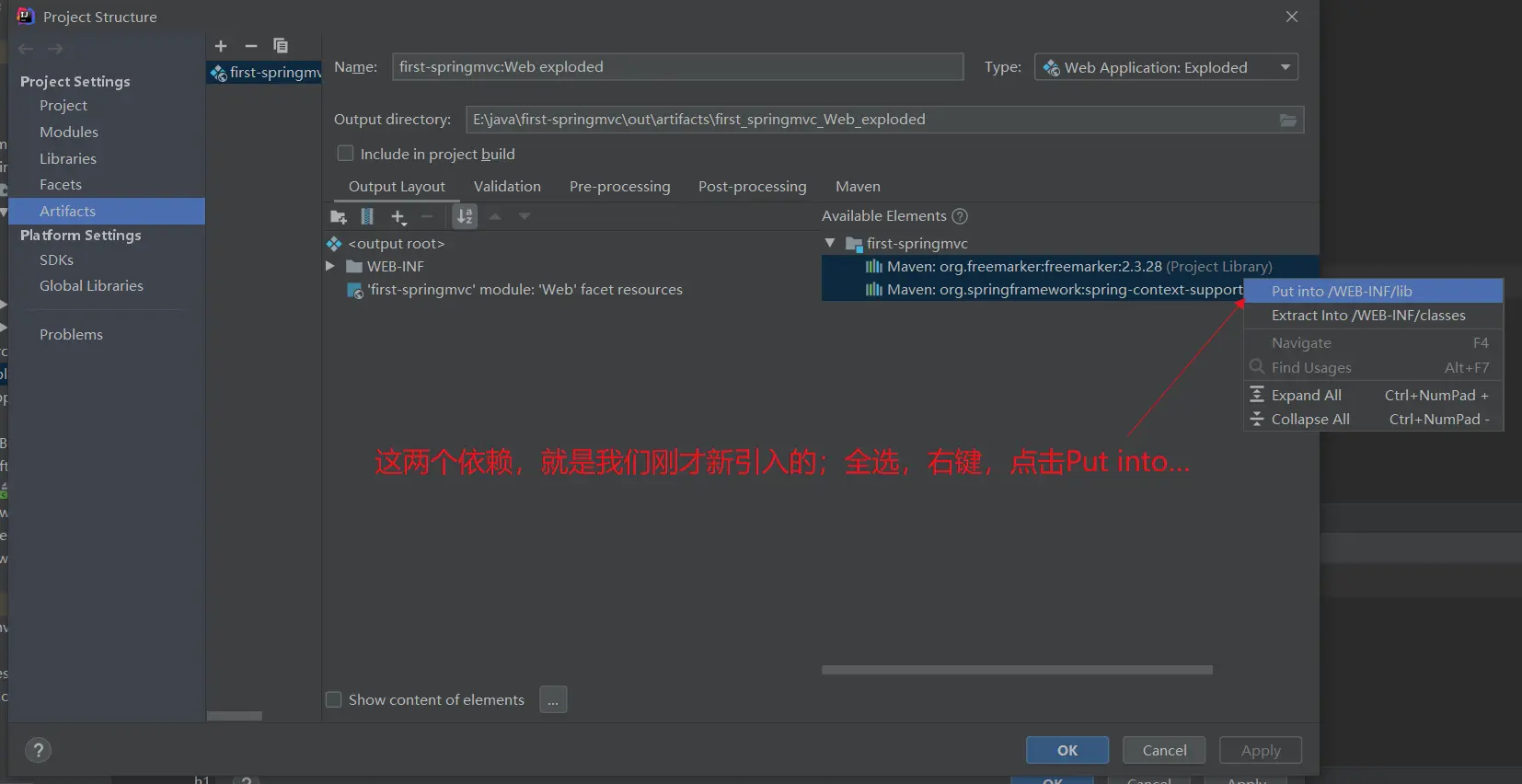
Task: Open the Maven tab
Action: [858, 187]
